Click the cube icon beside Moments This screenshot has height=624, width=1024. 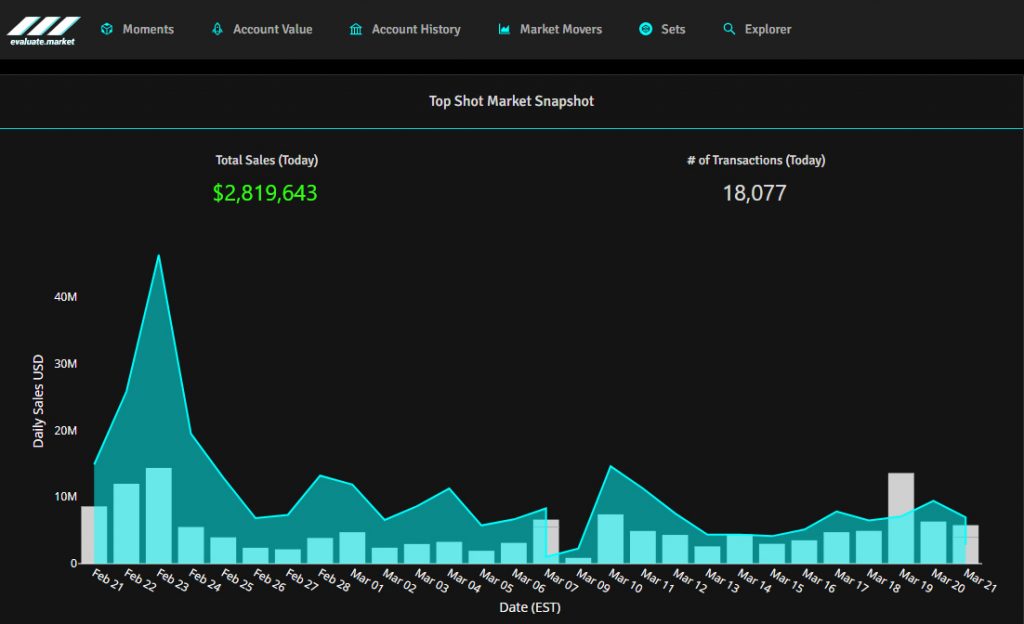(107, 30)
